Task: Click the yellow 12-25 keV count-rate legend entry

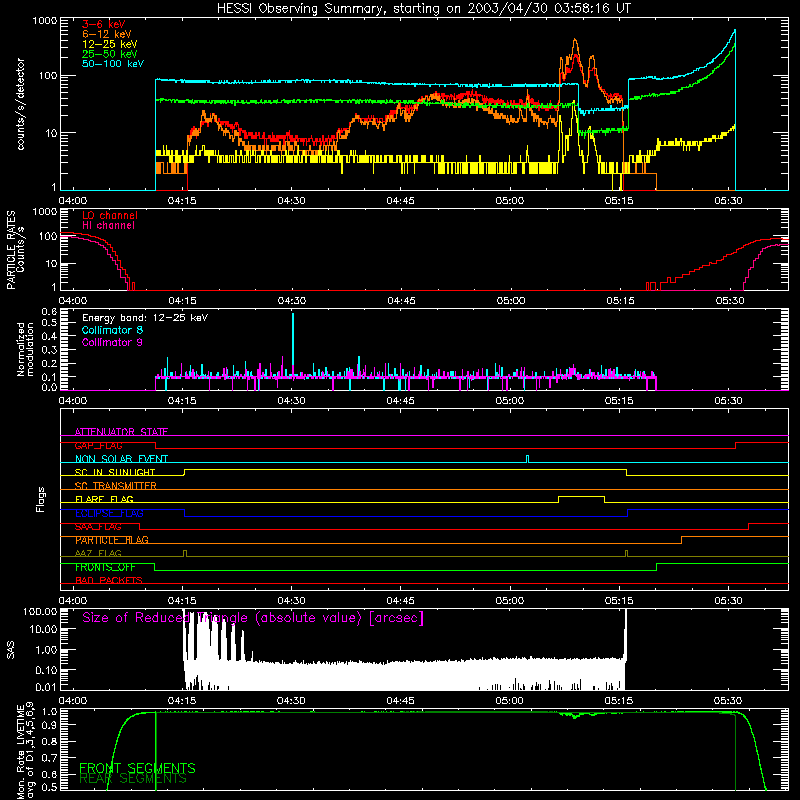Action: coord(110,44)
